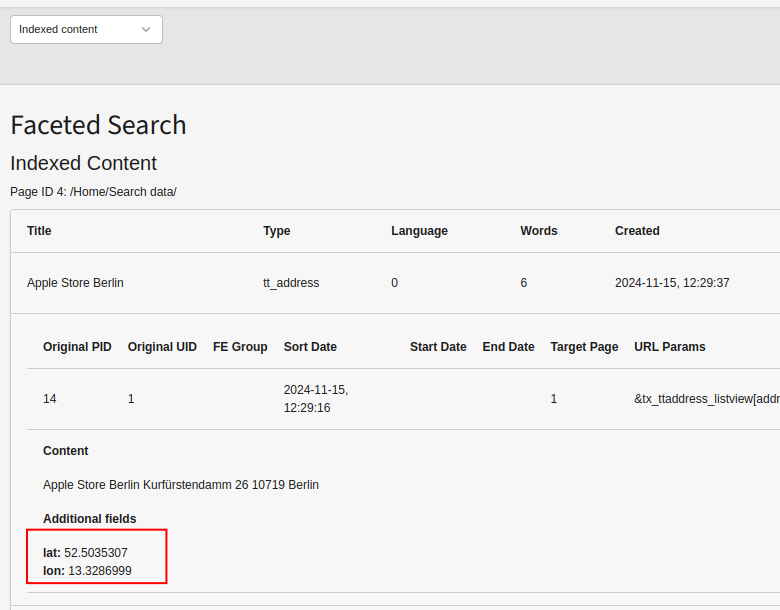Viewport: 780px width, 610px height.
Task: Click the URL Params column header
Action: (669, 347)
